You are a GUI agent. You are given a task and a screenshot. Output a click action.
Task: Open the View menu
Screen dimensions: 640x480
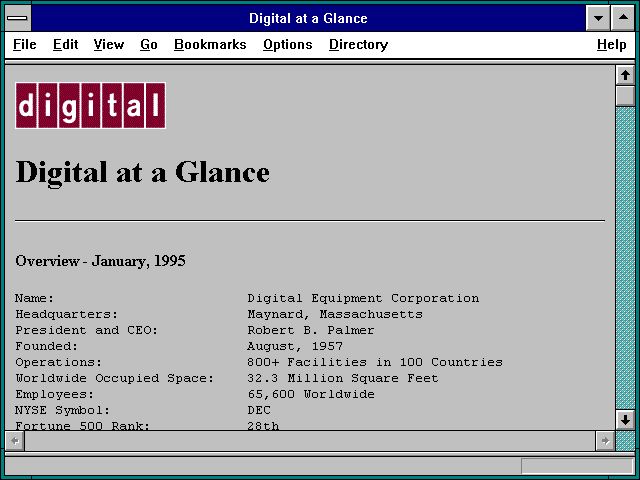[109, 44]
